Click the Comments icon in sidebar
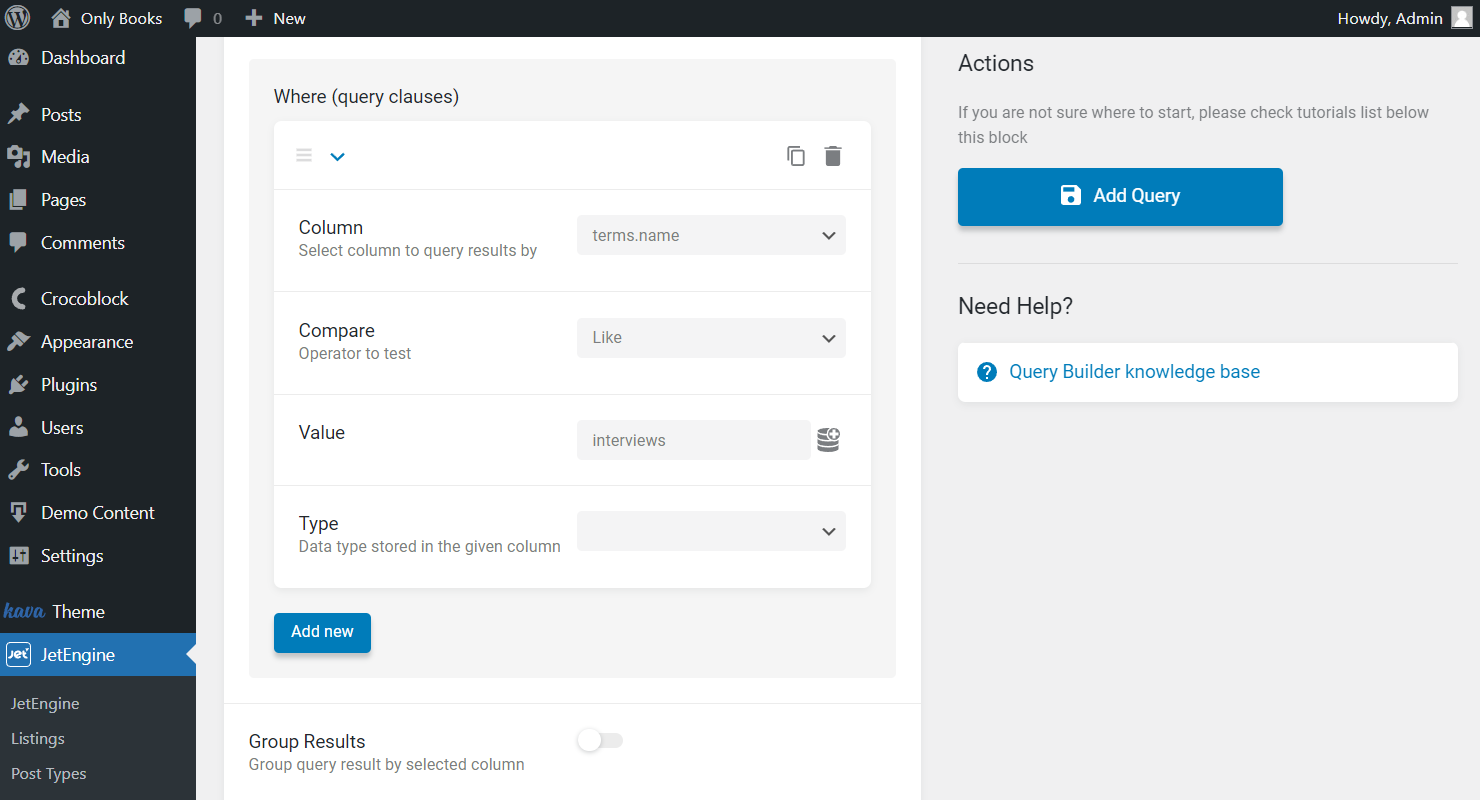 tap(18, 243)
